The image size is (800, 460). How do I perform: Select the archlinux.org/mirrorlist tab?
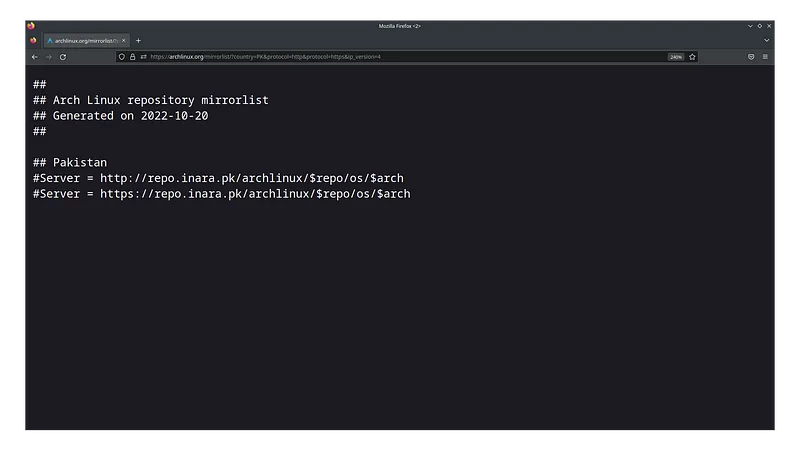(x=84, y=40)
